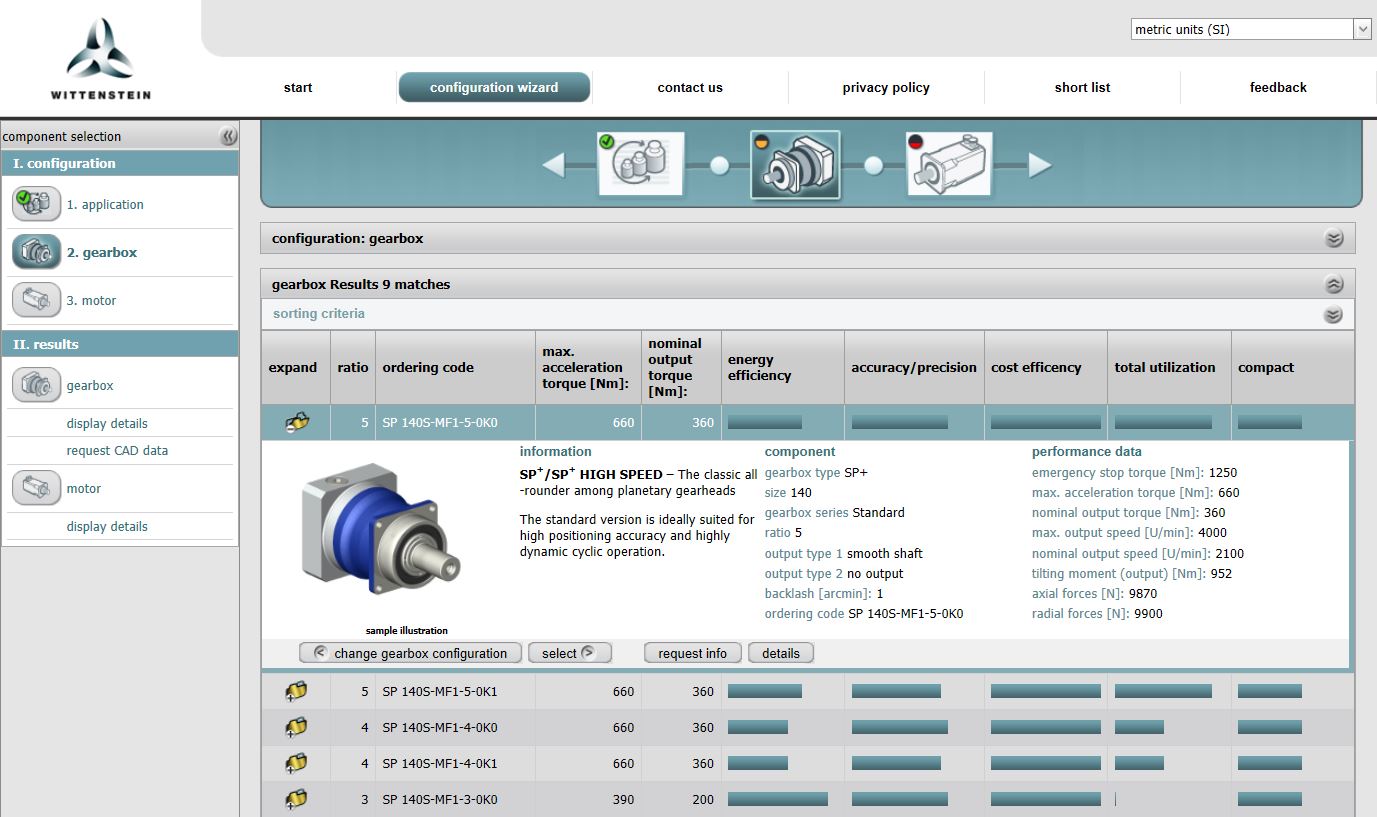Collapse the component selection sidebar
1377x817 pixels.
228,136
